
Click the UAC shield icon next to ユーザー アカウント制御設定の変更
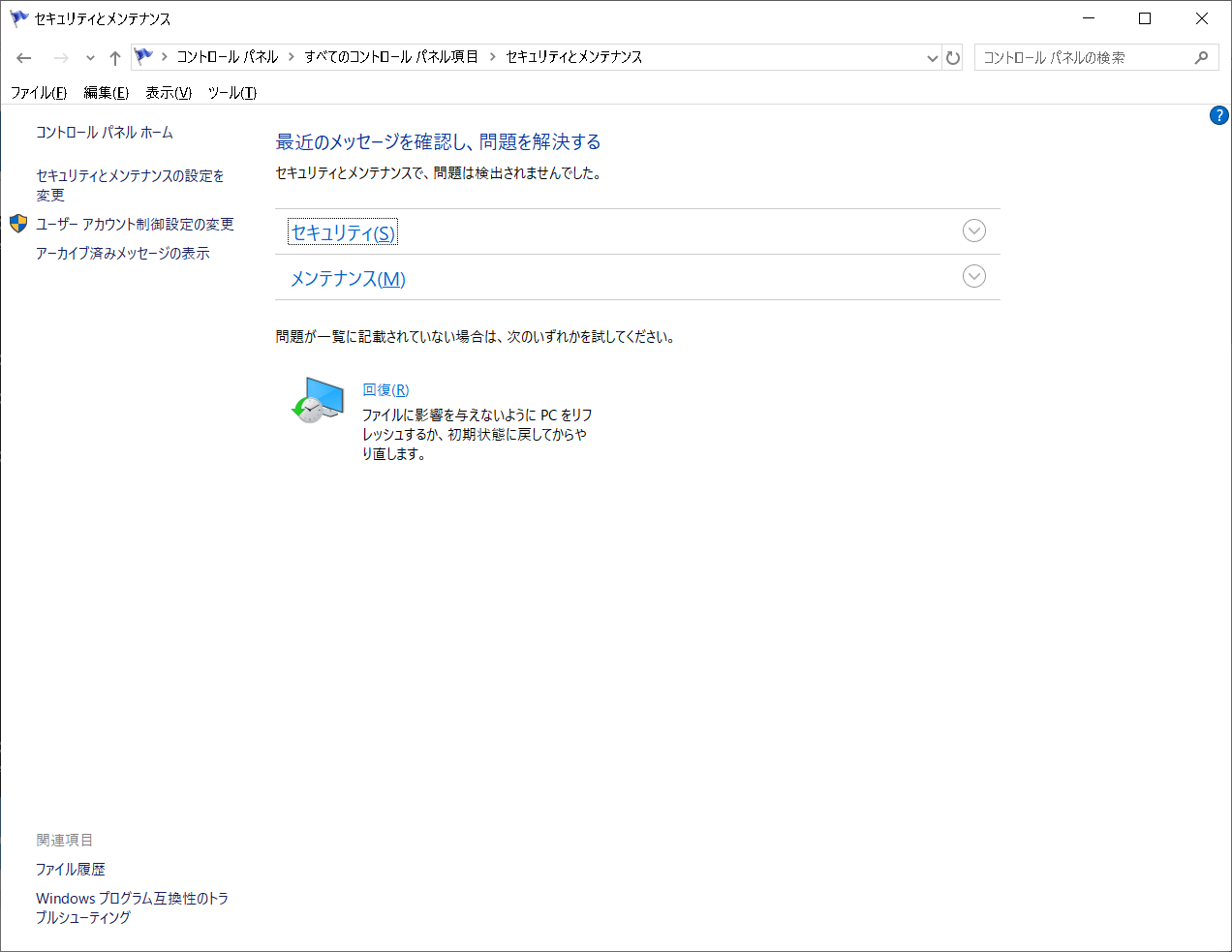point(16,223)
